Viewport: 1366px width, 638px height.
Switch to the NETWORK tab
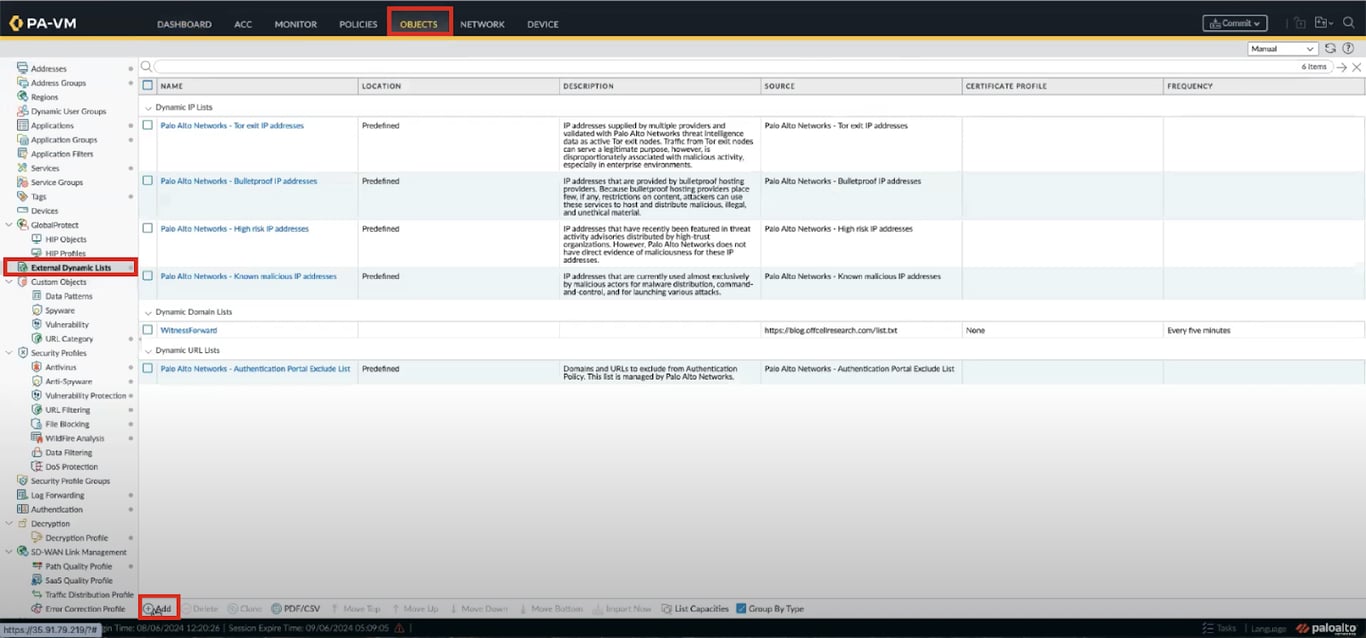(x=482, y=24)
